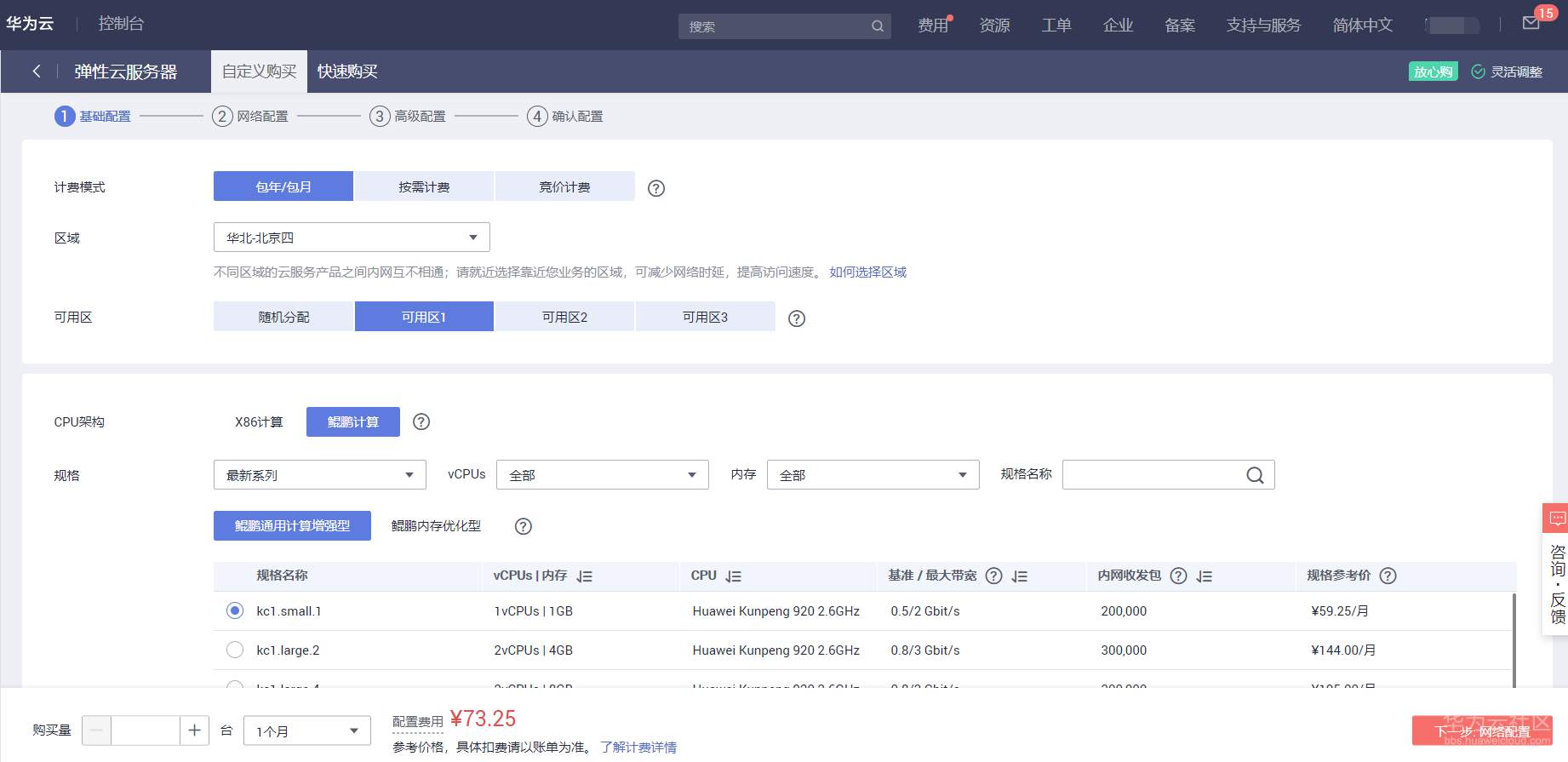Open the 备案 menu
Viewport: 1568px width, 762px height.
point(1180,26)
